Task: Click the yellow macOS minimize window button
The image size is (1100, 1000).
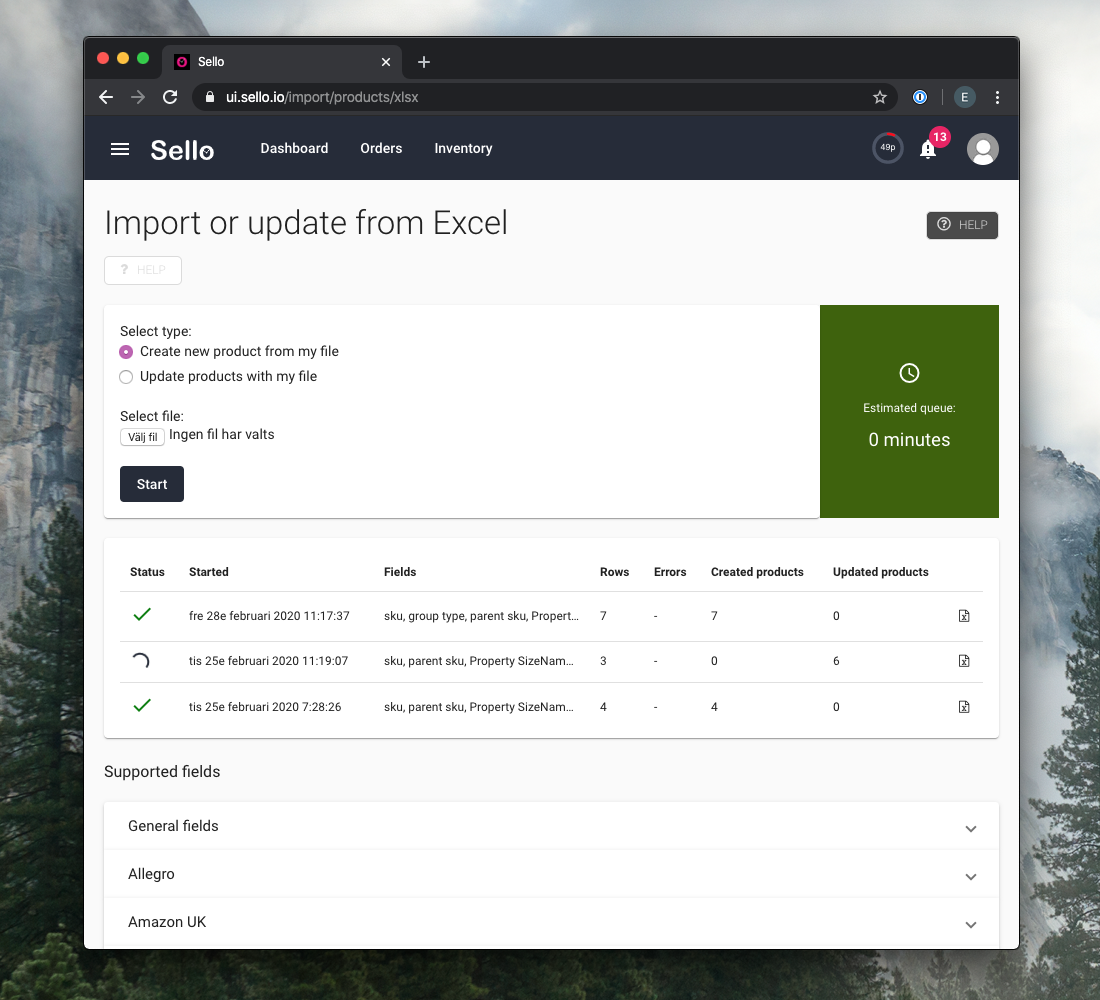Action: point(123,58)
